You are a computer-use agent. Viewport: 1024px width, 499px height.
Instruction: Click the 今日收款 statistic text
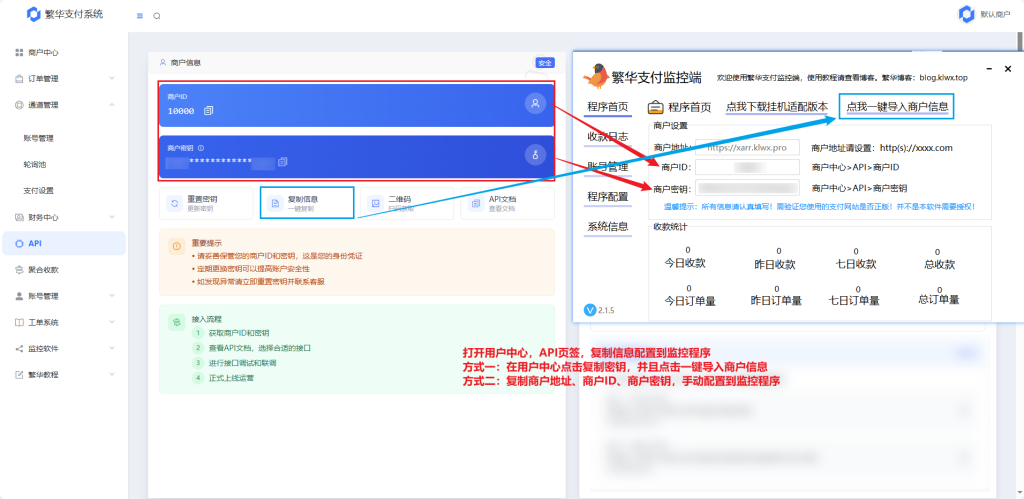[x=685, y=263]
